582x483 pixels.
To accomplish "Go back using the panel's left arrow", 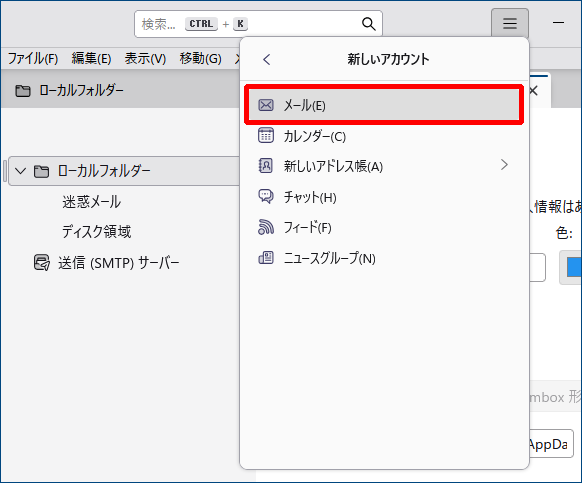I will point(267,59).
